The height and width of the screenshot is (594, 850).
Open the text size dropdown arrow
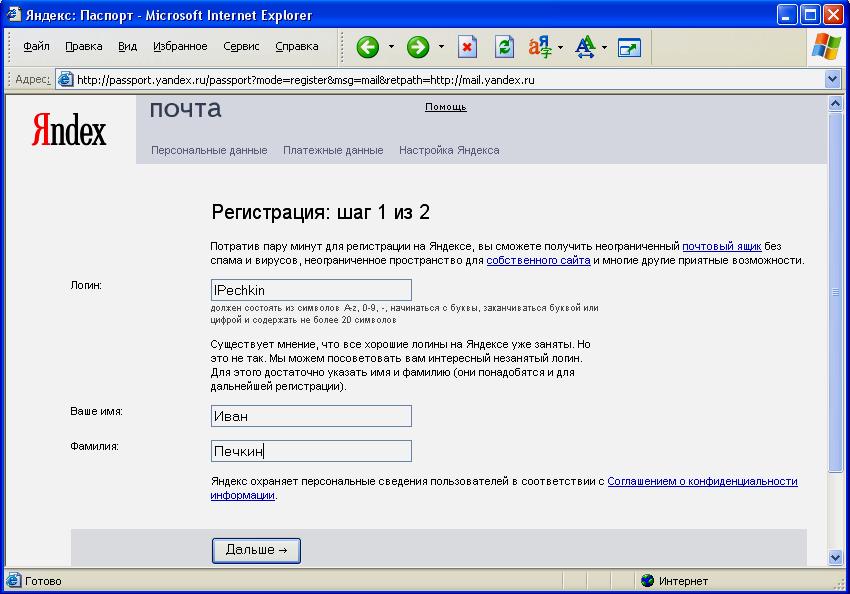point(604,47)
